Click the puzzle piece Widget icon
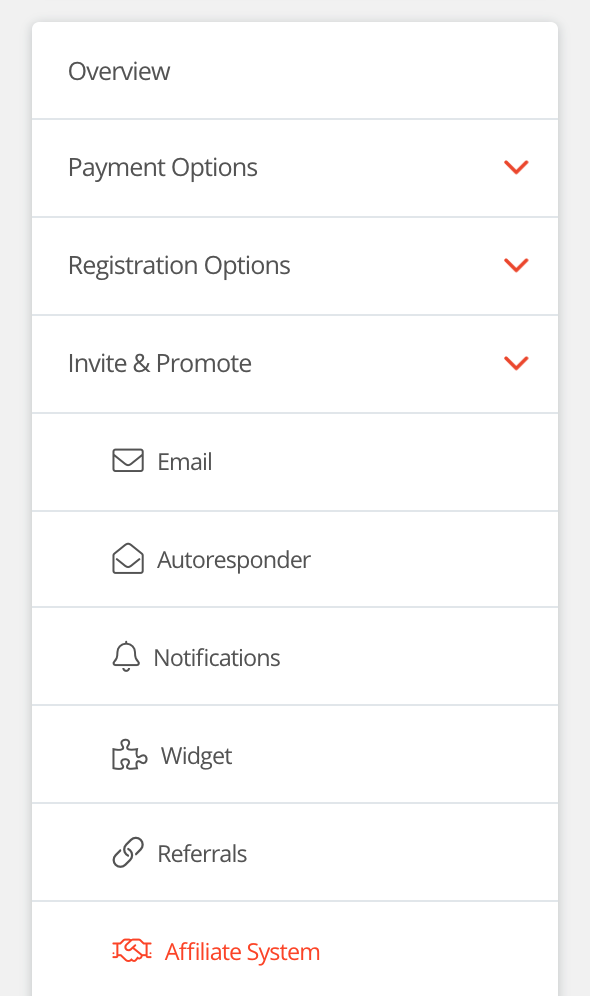The height and width of the screenshot is (996, 590). point(130,755)
